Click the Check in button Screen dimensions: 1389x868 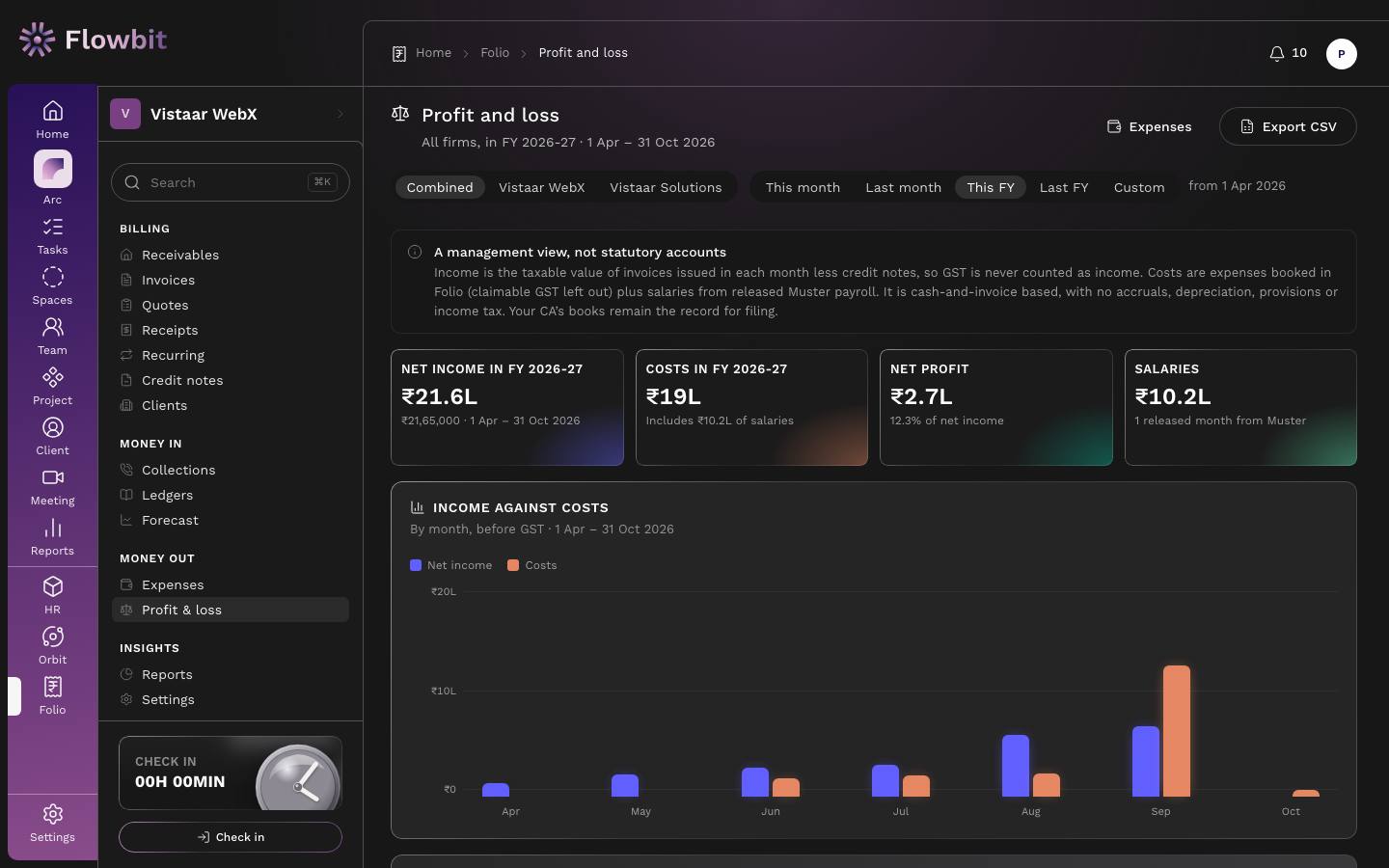[x=231, y=837]
